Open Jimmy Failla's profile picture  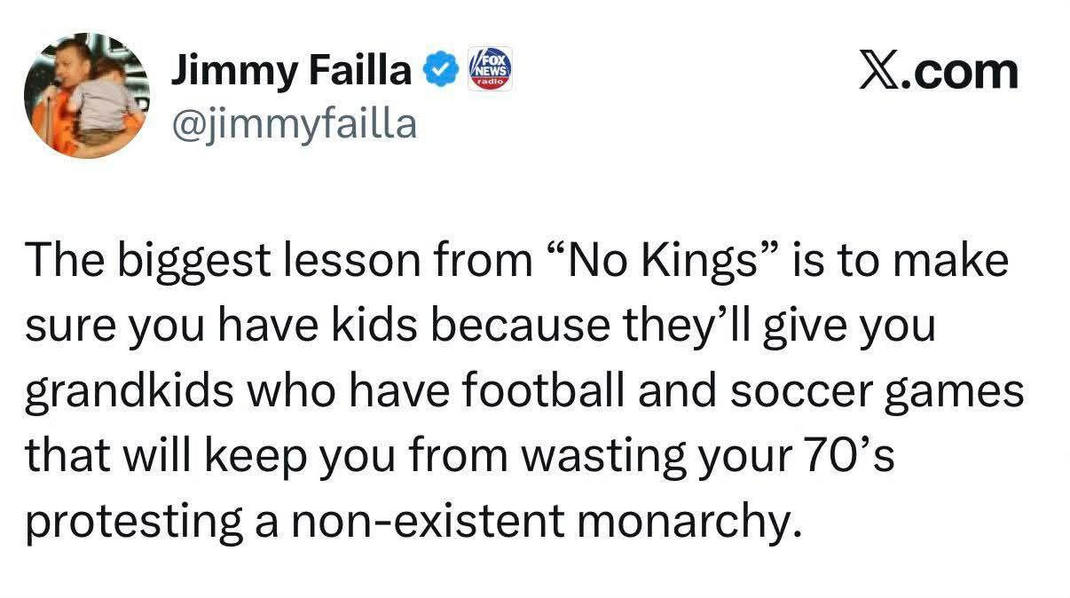pos(86,94)
